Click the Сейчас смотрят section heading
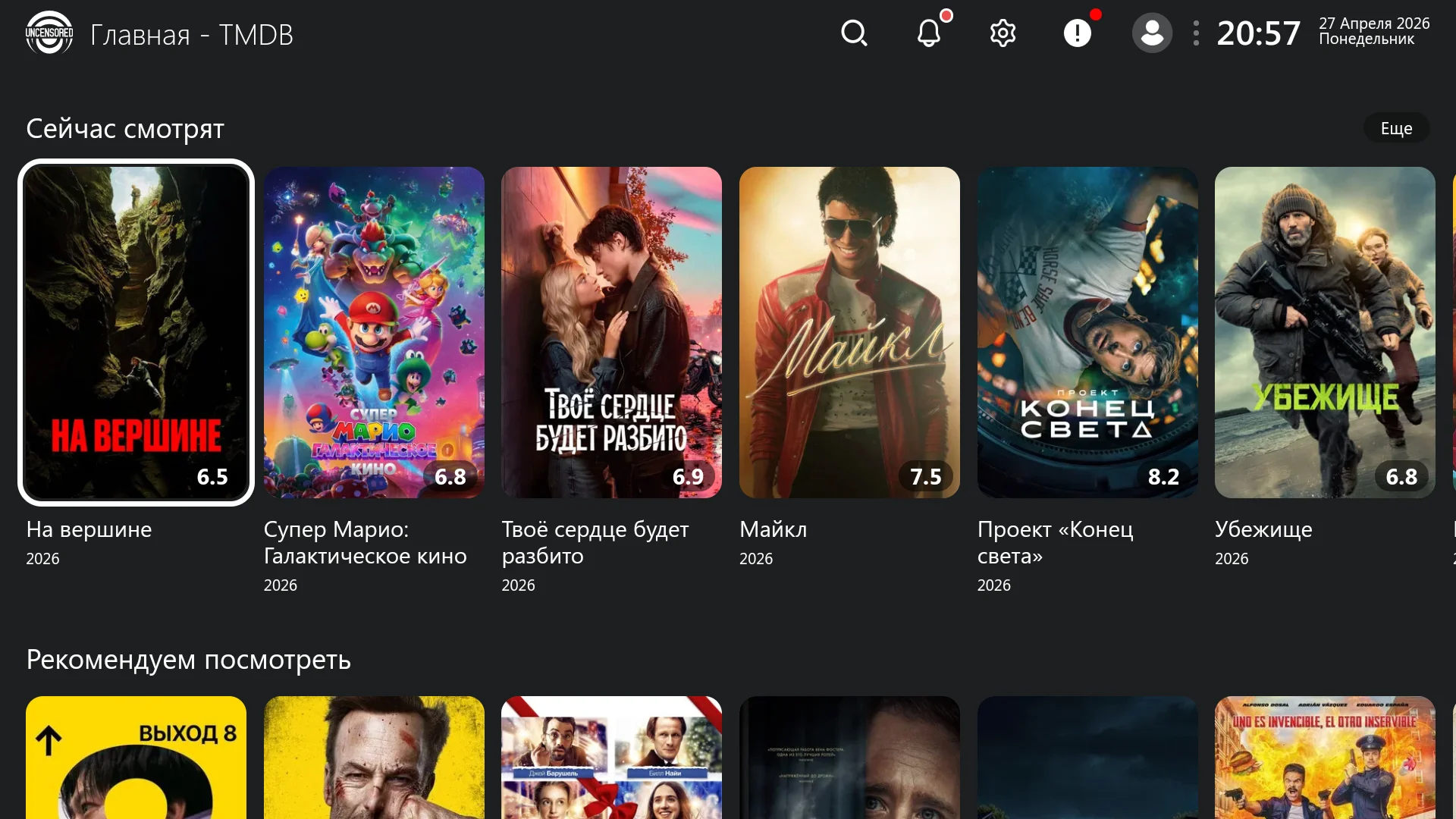The height and width of the screenshot is (819, 1456). [125, 129]
